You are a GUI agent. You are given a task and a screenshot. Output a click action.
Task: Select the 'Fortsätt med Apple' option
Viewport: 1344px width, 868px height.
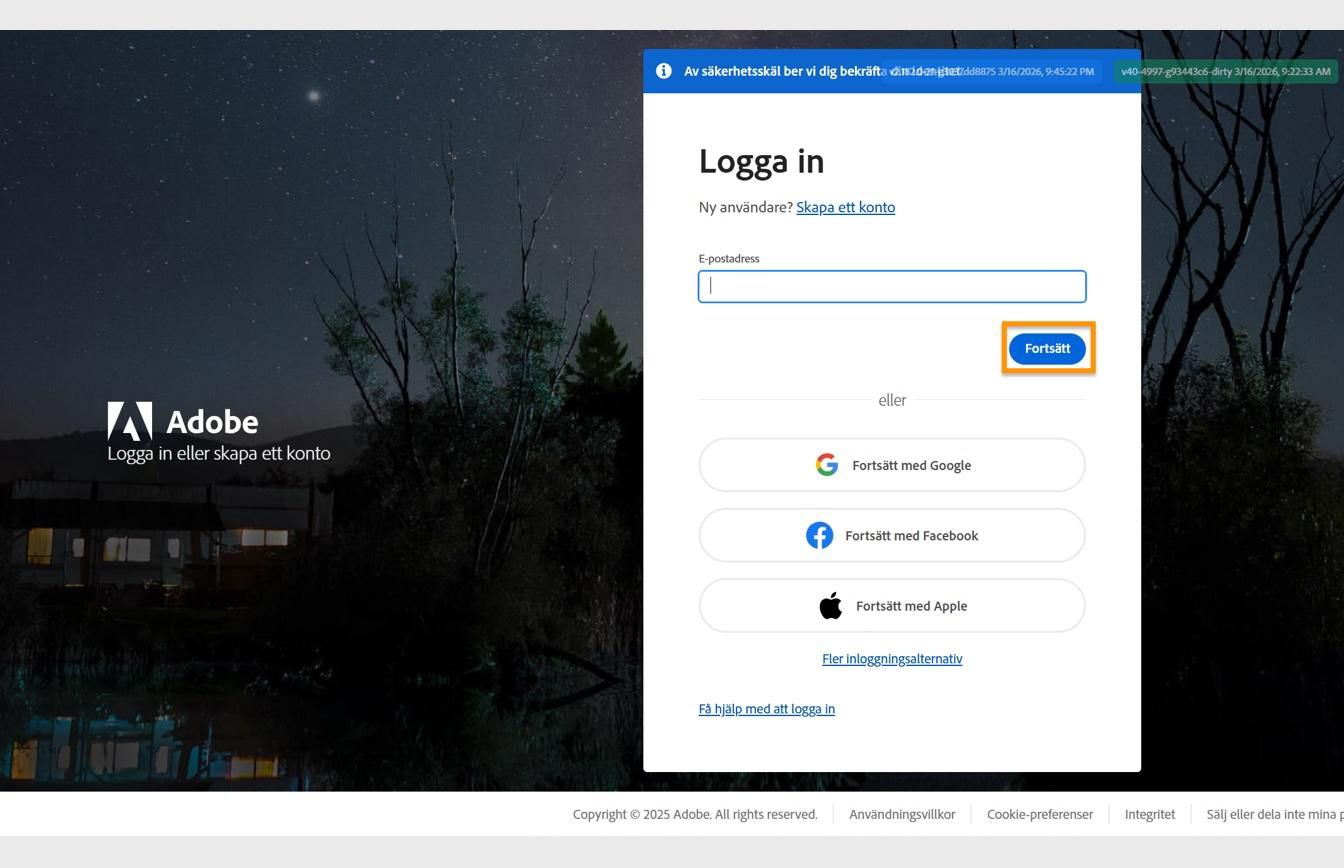pyautogui.click(x=891, y=605)
